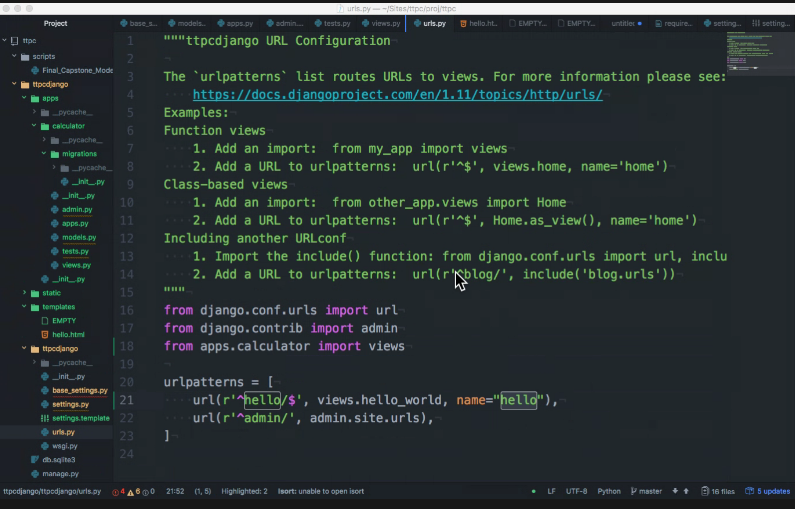Image resolution: width=800 pixels, height=509 pixels.
Task: Collapse the templates folder
Action: [x=24, y=307]
